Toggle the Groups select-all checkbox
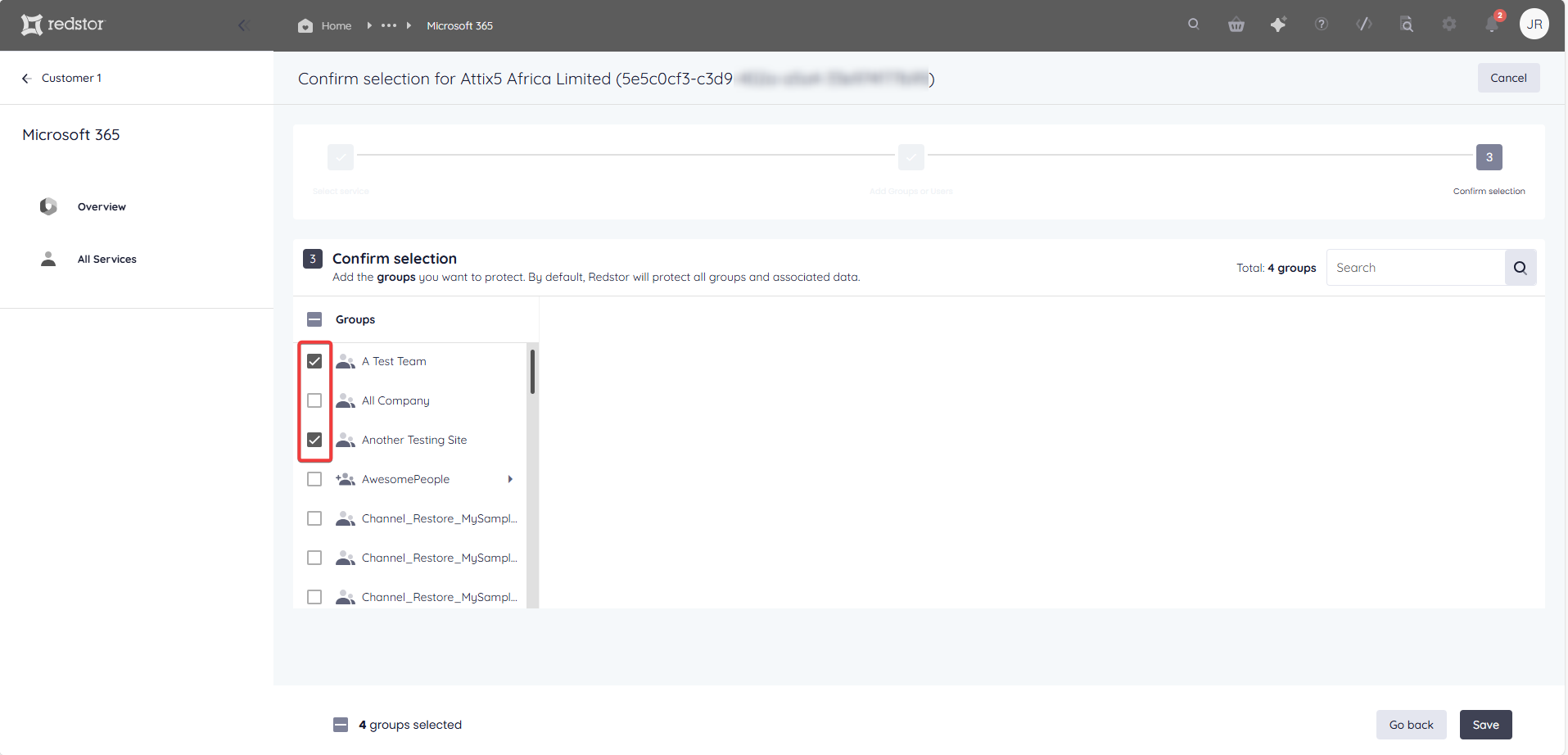This screenshot has height=755, width=1568. point(314,319)
